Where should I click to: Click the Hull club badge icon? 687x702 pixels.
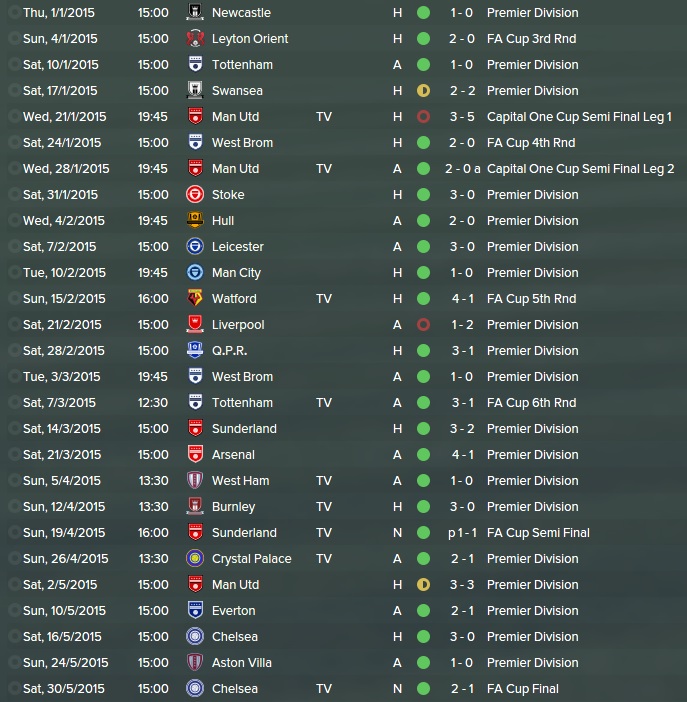tap(195, 220)
